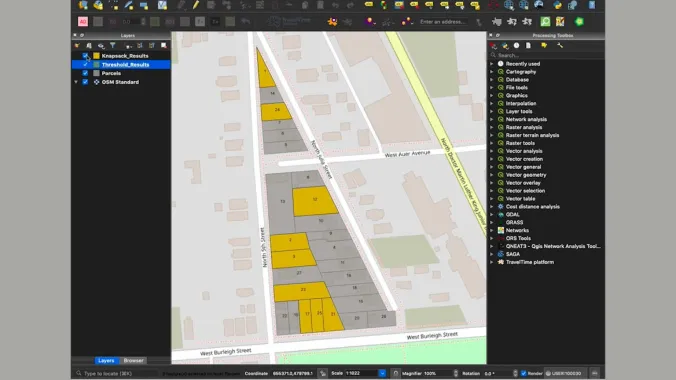Expand the TravelTime platform toolbox group
The width and height of the screenshot is (676, 380).
tap(492, 262)
